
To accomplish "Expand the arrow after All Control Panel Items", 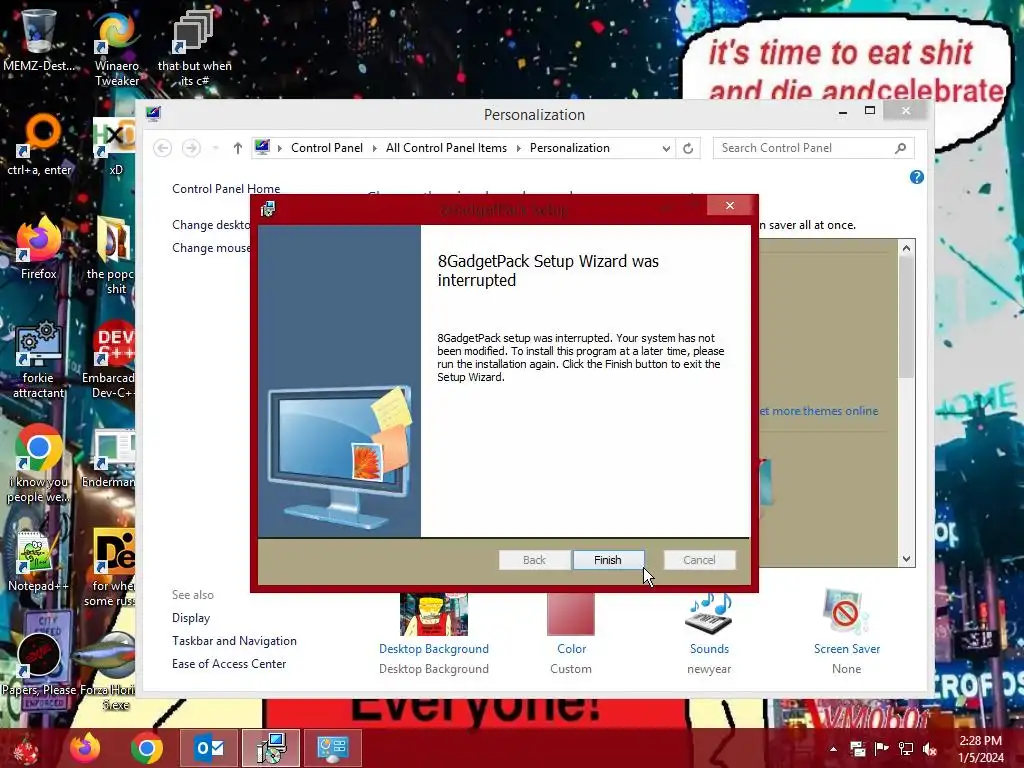I will [519, 148].
